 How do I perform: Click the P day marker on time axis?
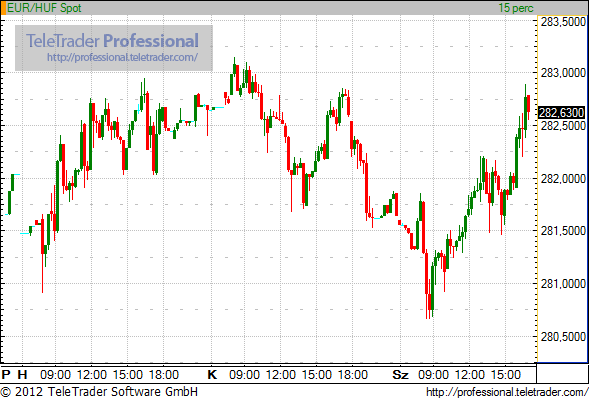[6, 374]
